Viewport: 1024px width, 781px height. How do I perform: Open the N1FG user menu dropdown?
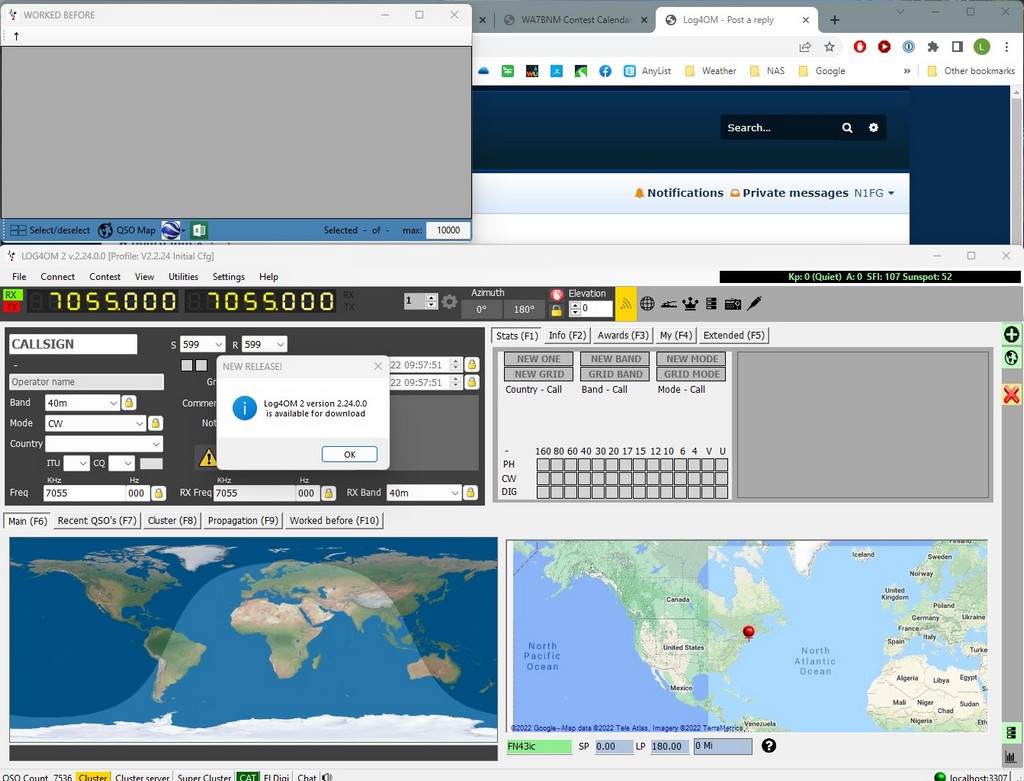(x=874, y=193)
